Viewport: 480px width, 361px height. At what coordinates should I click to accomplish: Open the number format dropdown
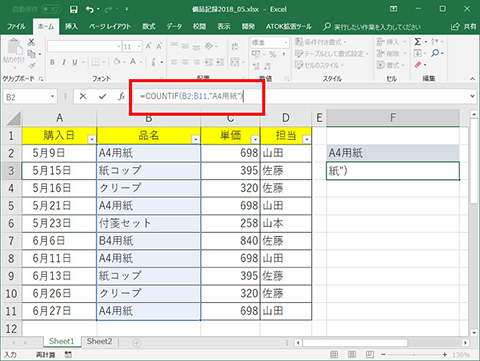point(286,43)
